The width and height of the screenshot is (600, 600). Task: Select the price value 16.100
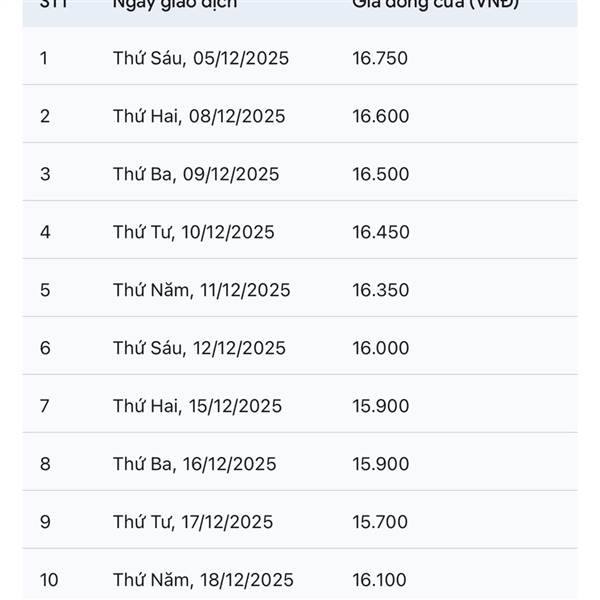[380, 580]
